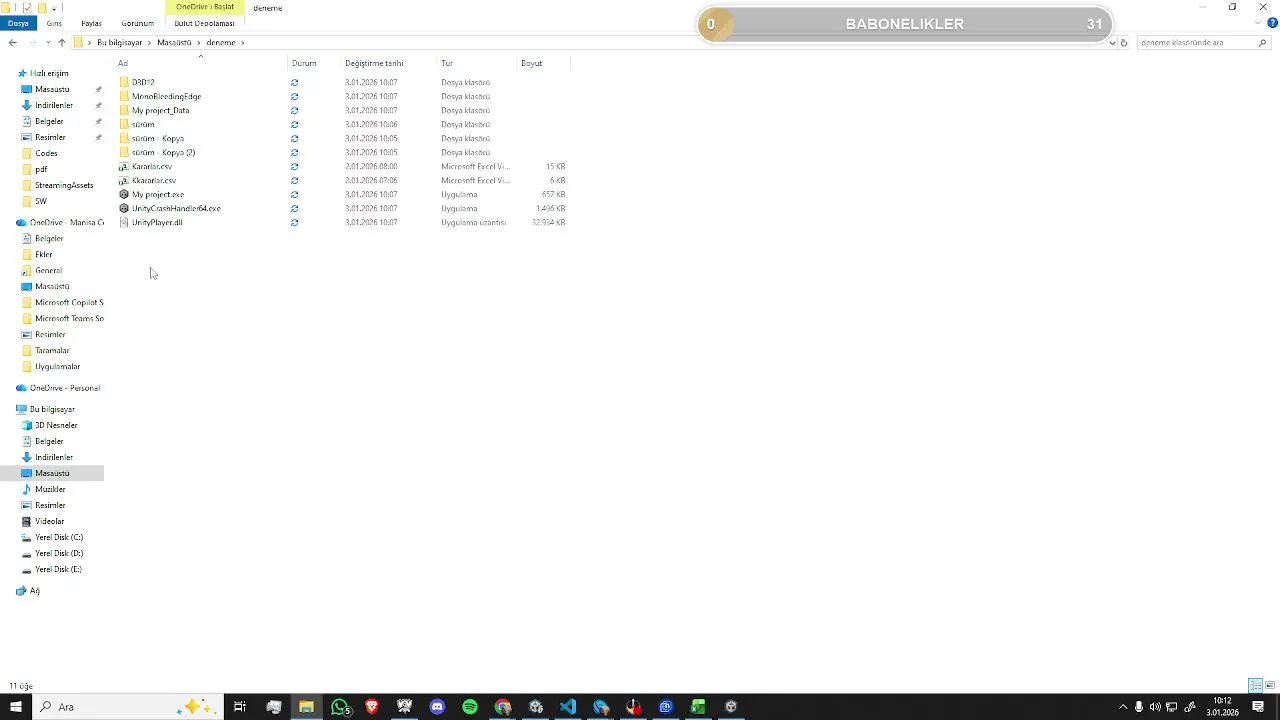Show hidden system tray icons
This screenshot has width=1280, height=720.
tap(1122, 707)
